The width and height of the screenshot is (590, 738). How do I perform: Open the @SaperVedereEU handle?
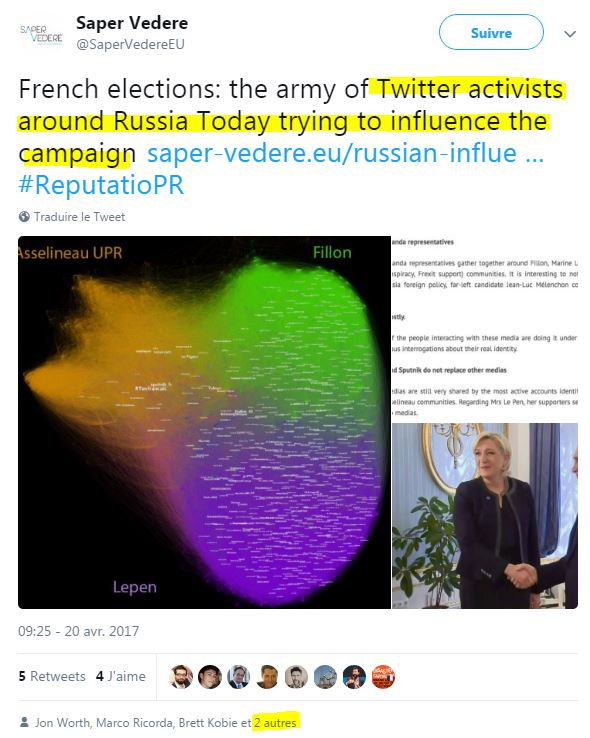click(130, 44)
